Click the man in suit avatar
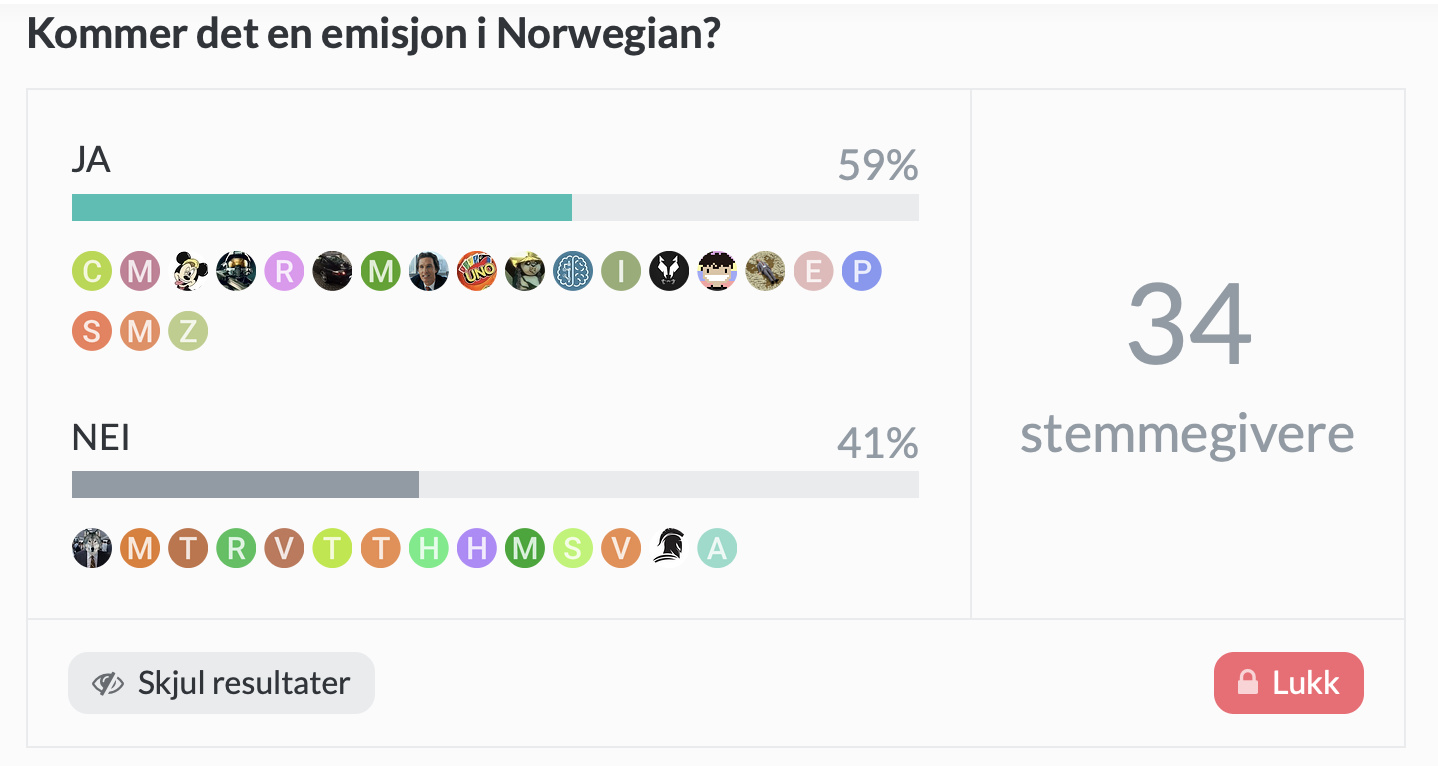Image resolution: width=1438 pixels, height=766 pixels. pyautogui.click(x=429, y=271)
